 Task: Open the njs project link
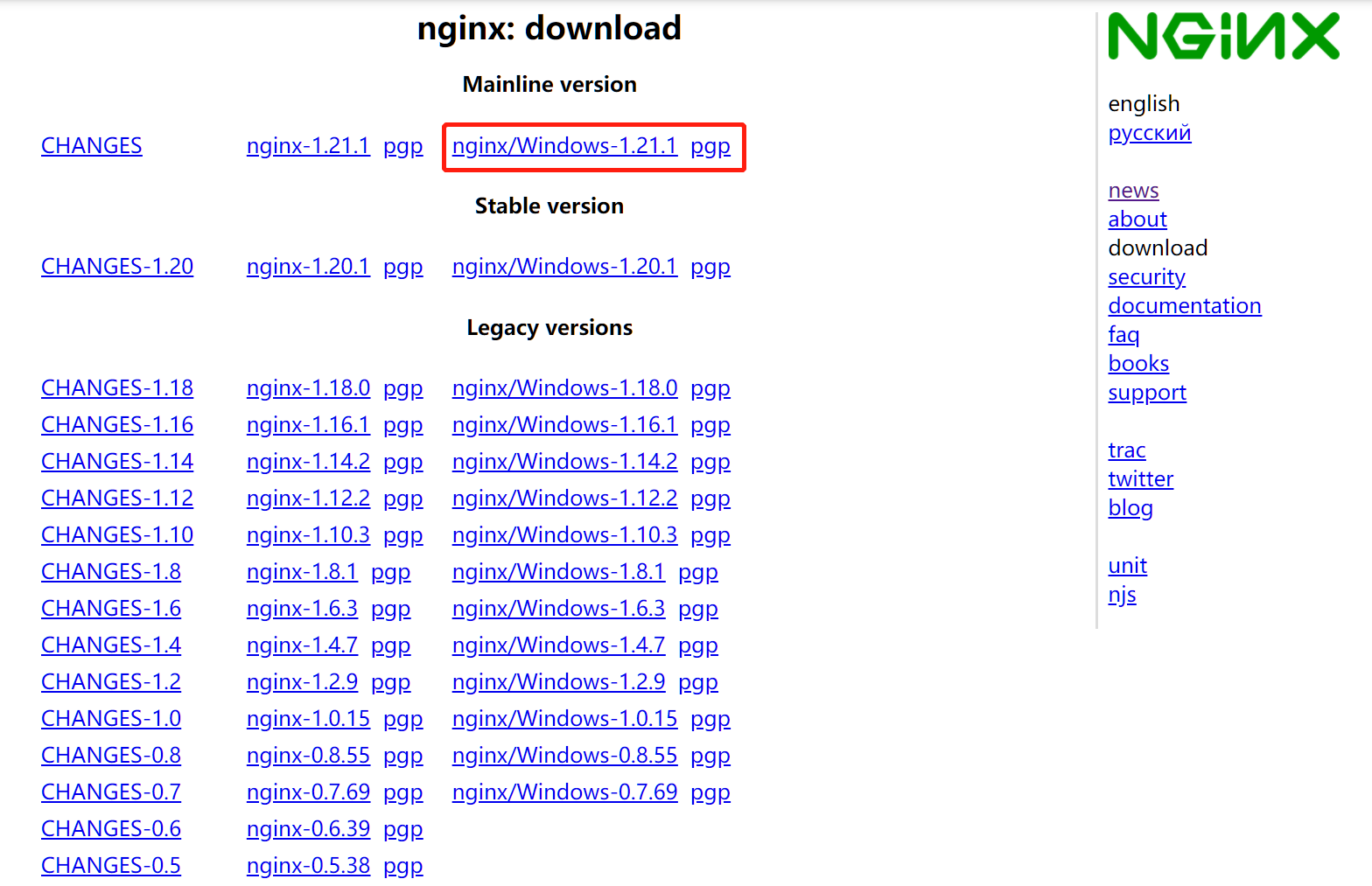pyautogui.click(x=1122, y=595)
